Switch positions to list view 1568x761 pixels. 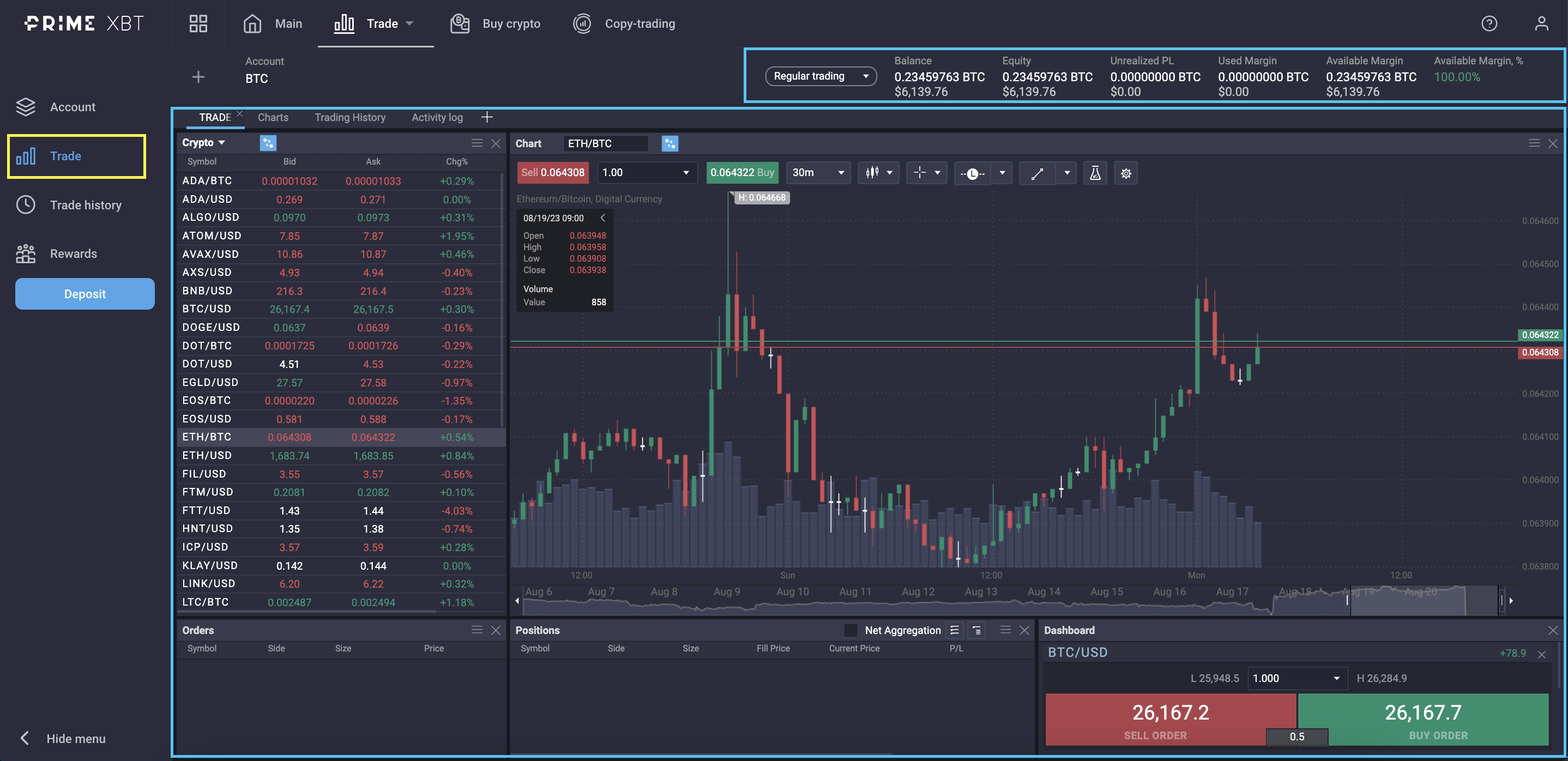click(x=955, y=630)
